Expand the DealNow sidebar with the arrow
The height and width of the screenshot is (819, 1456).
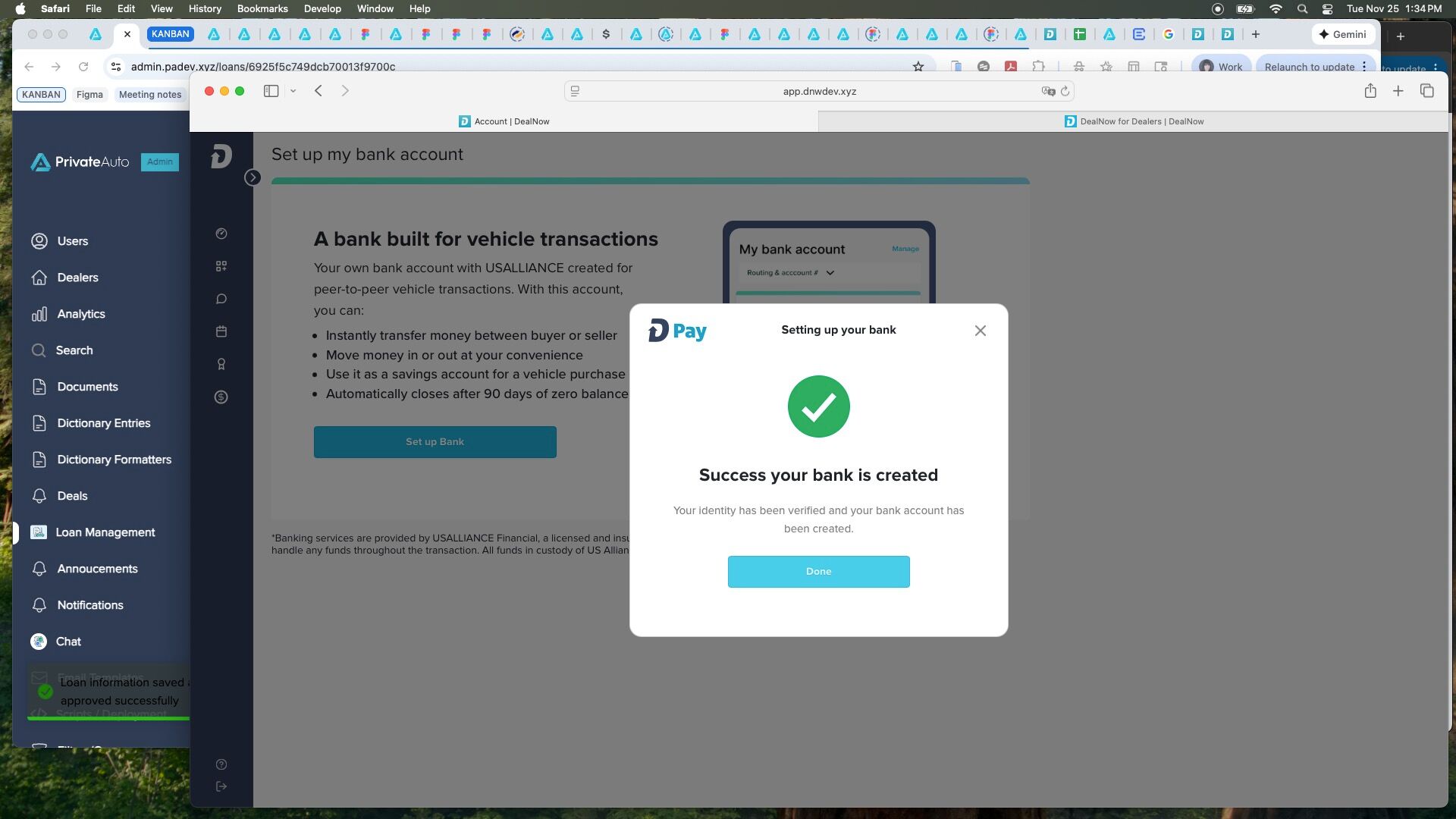coord(253,177)
